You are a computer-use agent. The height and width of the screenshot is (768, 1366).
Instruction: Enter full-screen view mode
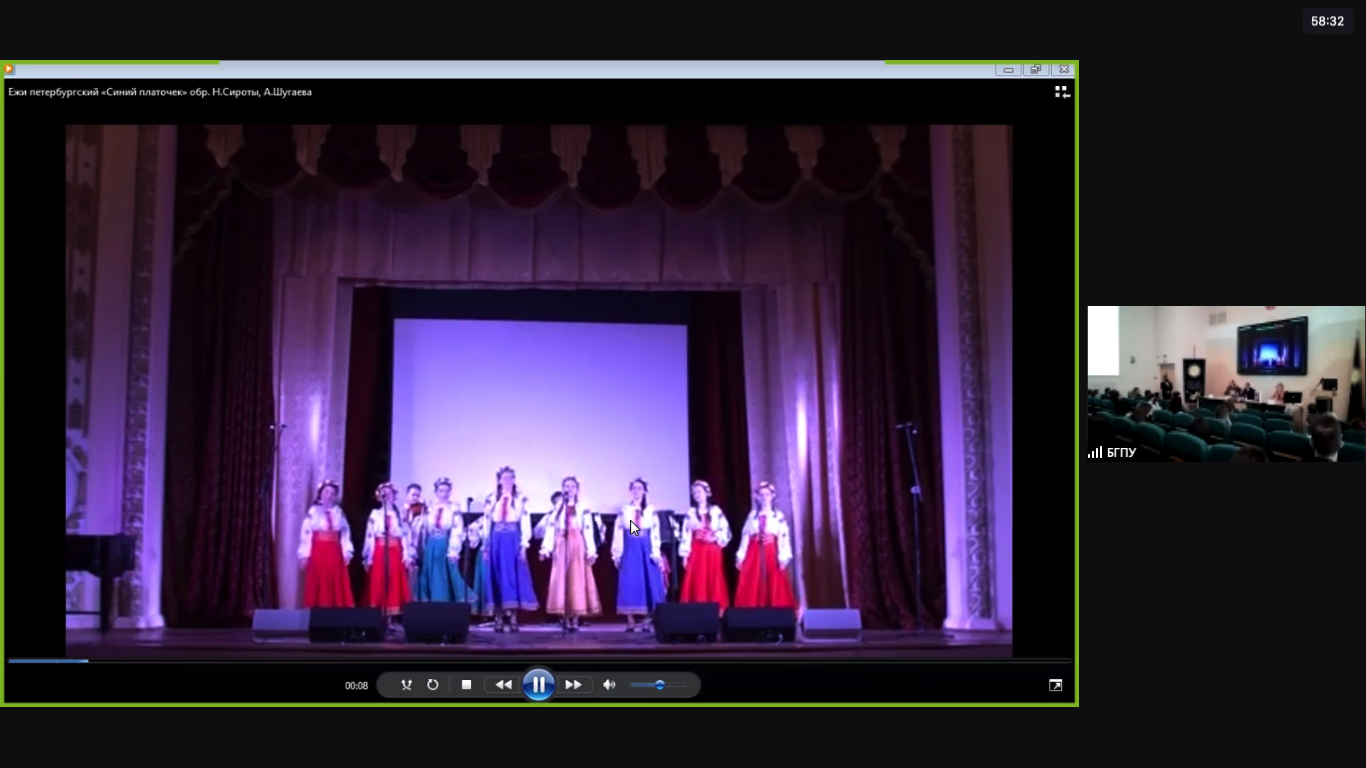(x=1055, y=685)
